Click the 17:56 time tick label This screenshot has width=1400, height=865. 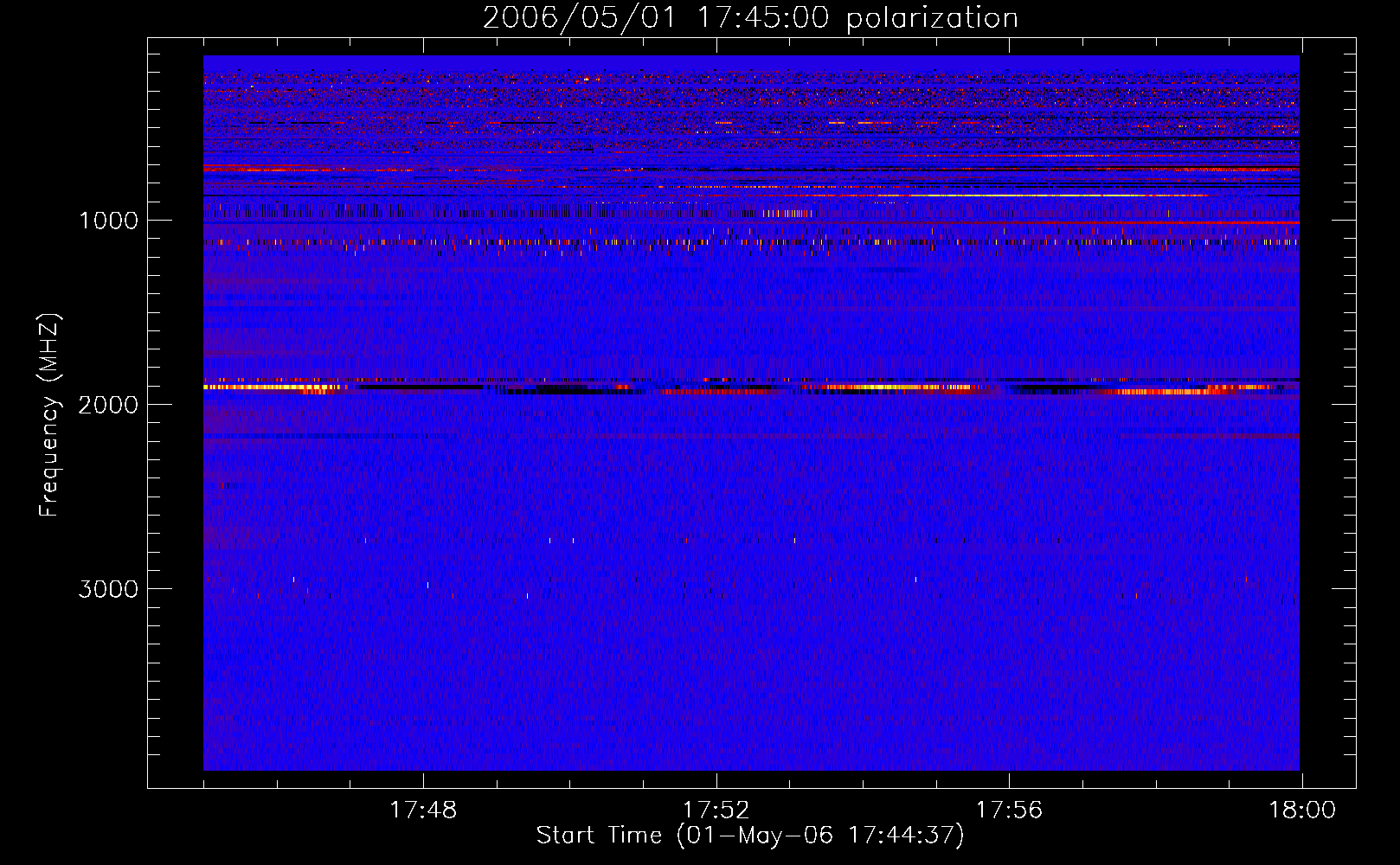click(1009, 811)
